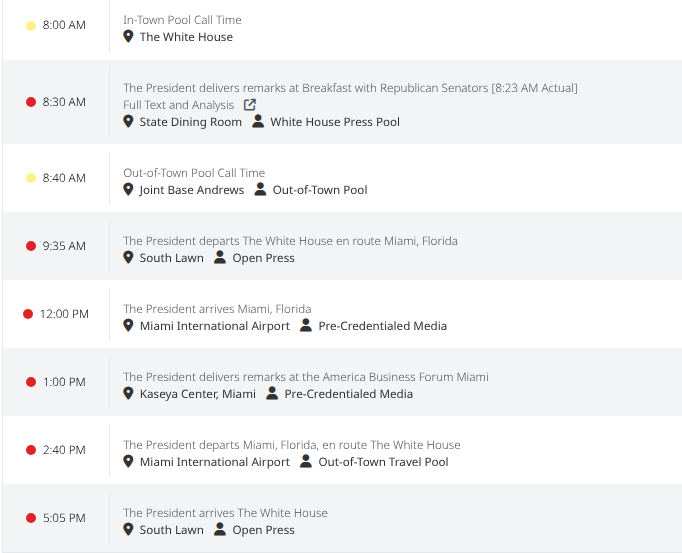Open the Breakfast with Republican Senators remarks entry
Screen dimensions: 682x553
coord(350,88)
